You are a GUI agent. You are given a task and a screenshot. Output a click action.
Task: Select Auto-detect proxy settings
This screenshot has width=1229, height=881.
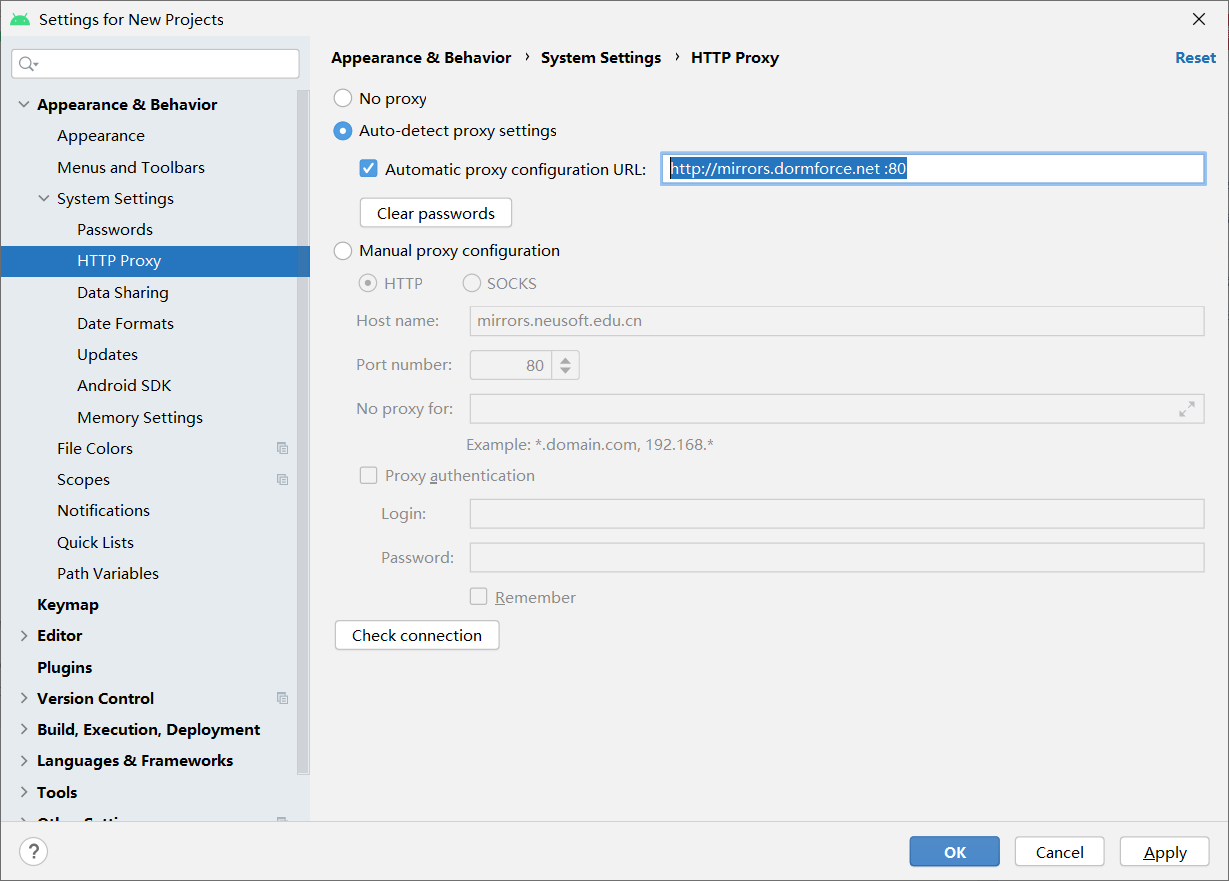(343, 131)
